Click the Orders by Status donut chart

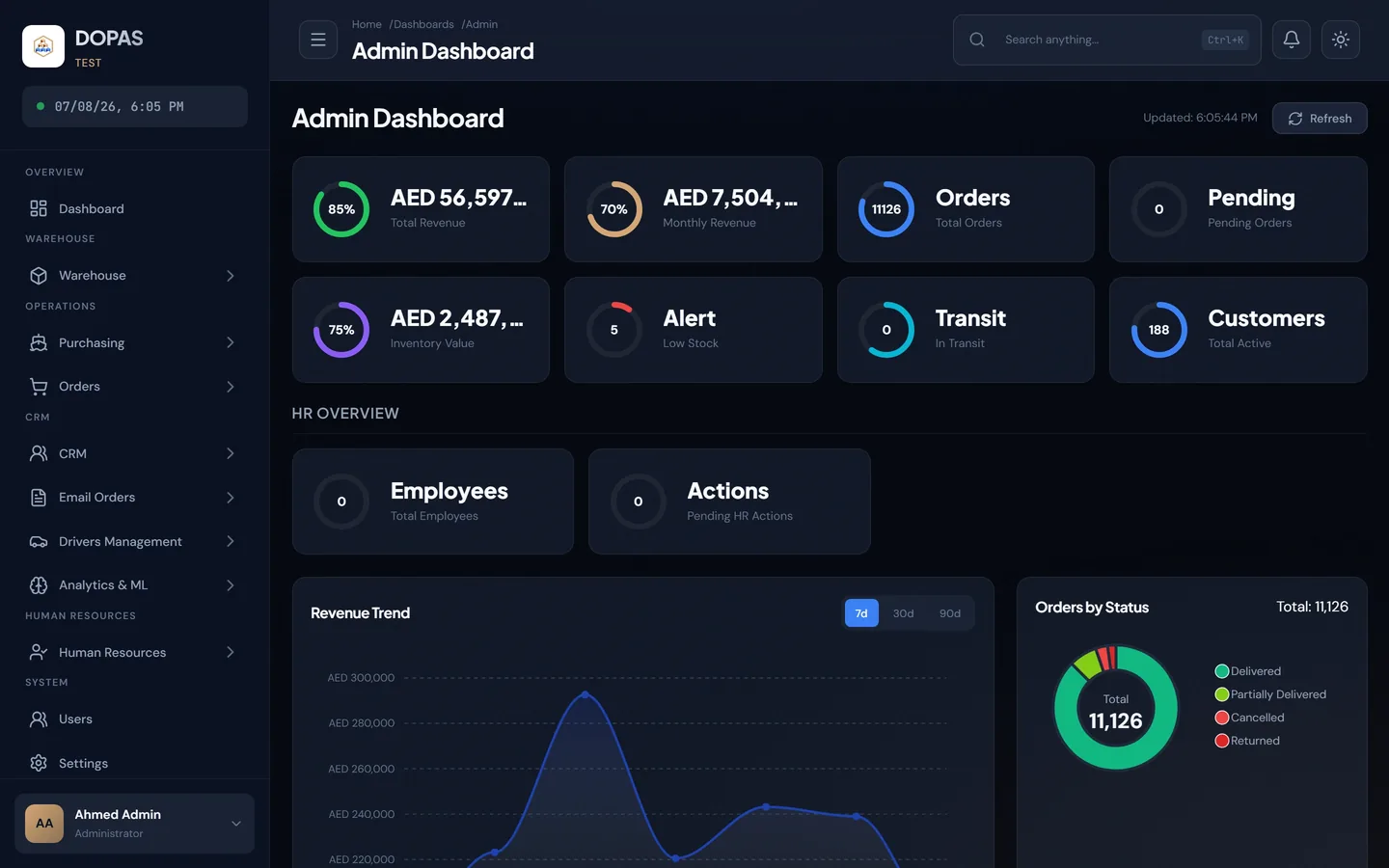pos(1116,708)
